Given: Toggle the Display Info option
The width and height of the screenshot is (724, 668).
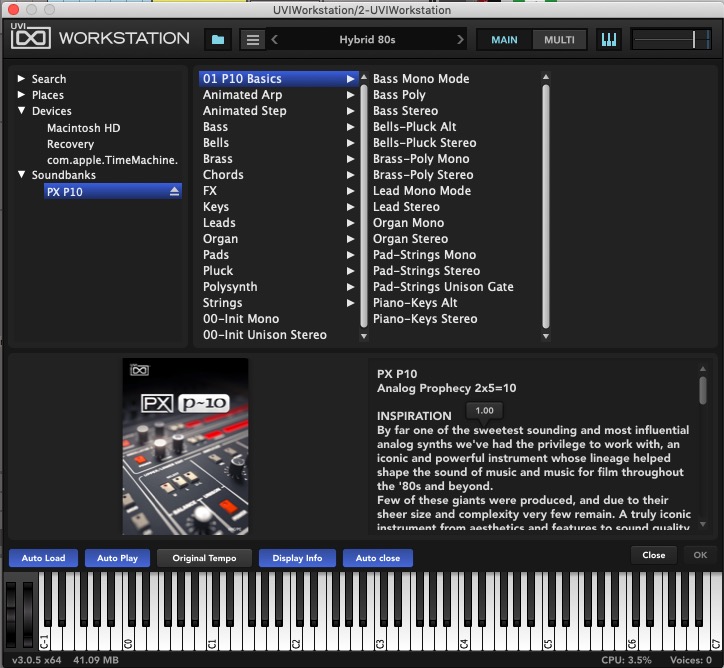Looking at the screenshot, I should [x=297, y=558].
